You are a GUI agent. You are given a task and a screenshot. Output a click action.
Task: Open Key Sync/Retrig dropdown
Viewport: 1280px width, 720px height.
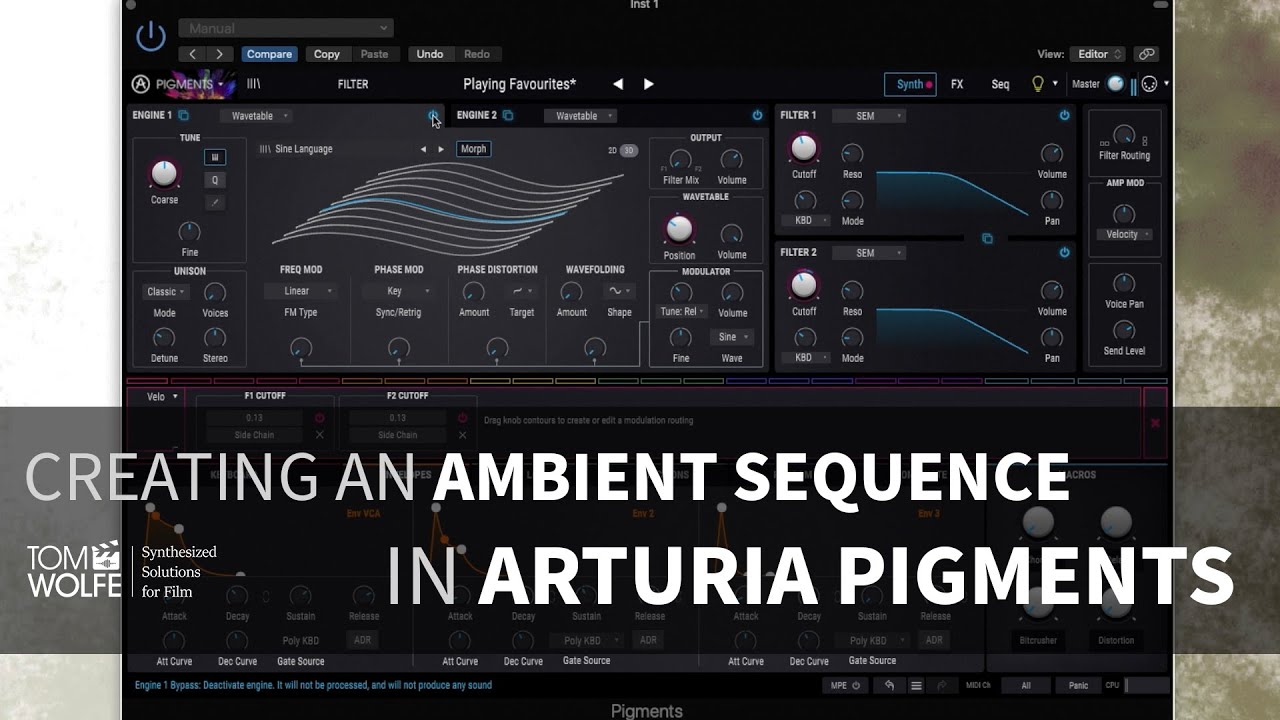pyautogui.click(x=398, y=291)
